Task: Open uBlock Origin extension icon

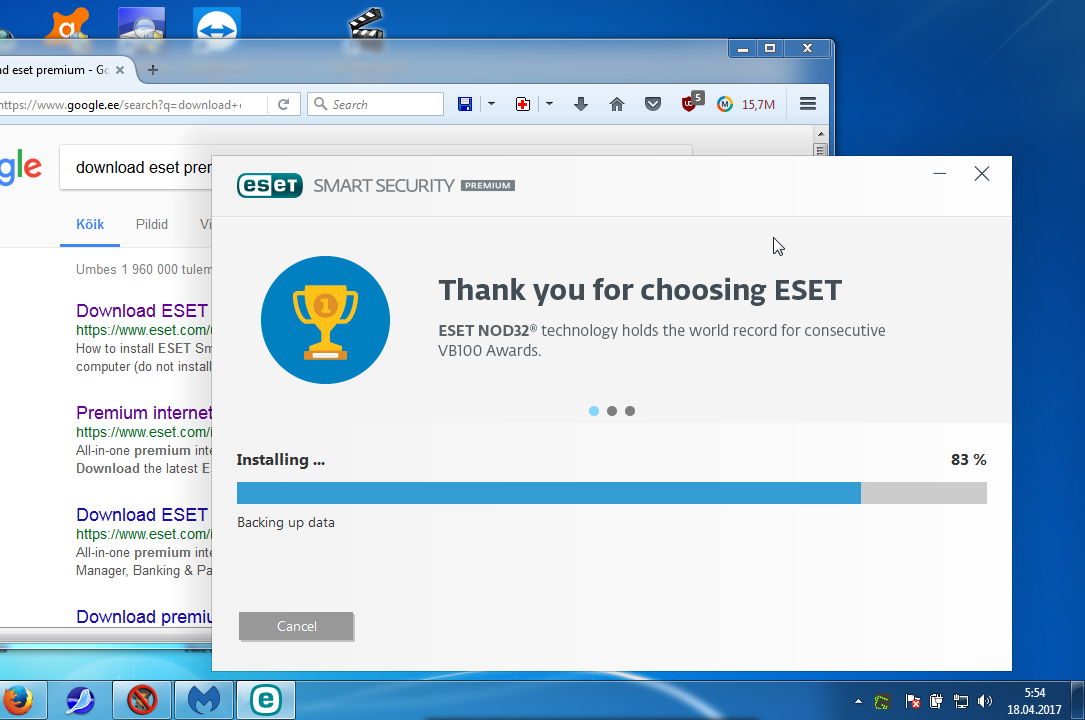Action: pos(691,102)
